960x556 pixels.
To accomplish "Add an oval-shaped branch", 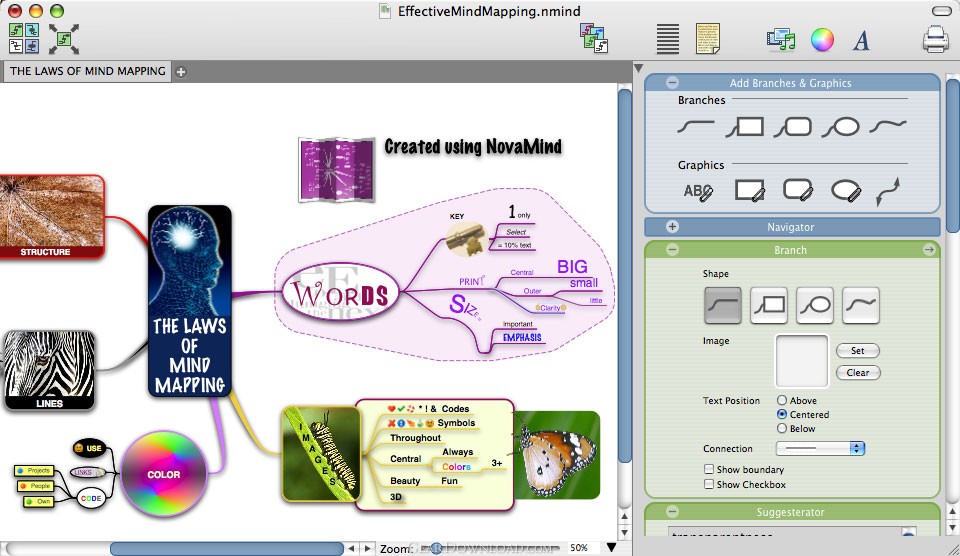I will tap(841, 127).
